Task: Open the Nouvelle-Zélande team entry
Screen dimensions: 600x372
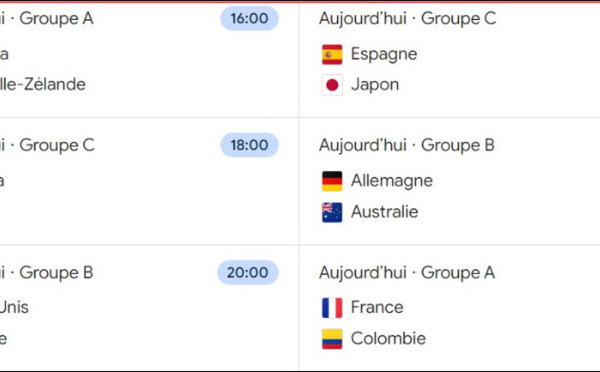Action: tap(43, 85)
